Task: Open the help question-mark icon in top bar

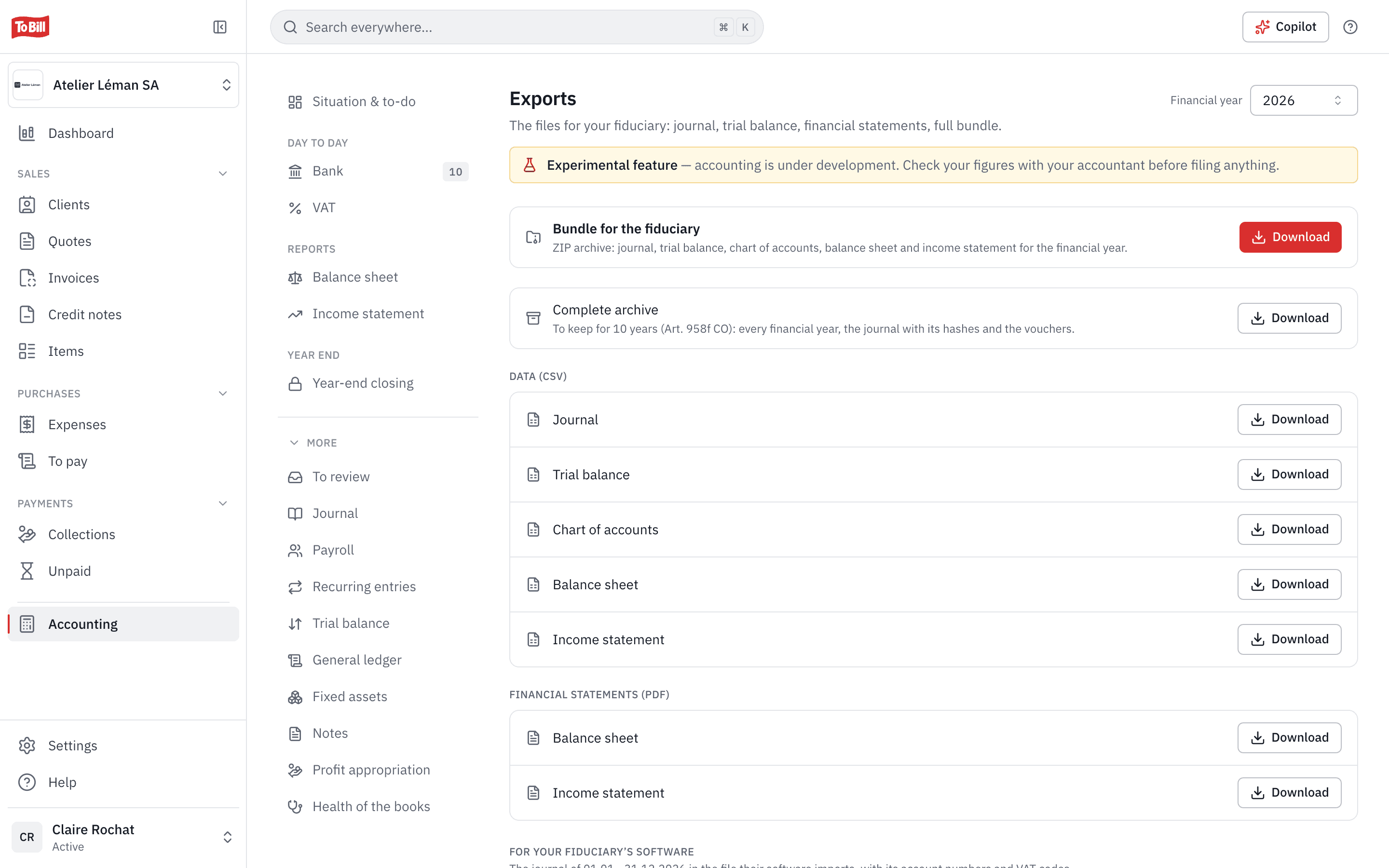Action: pyautogui.click(x=1350, y=27)
